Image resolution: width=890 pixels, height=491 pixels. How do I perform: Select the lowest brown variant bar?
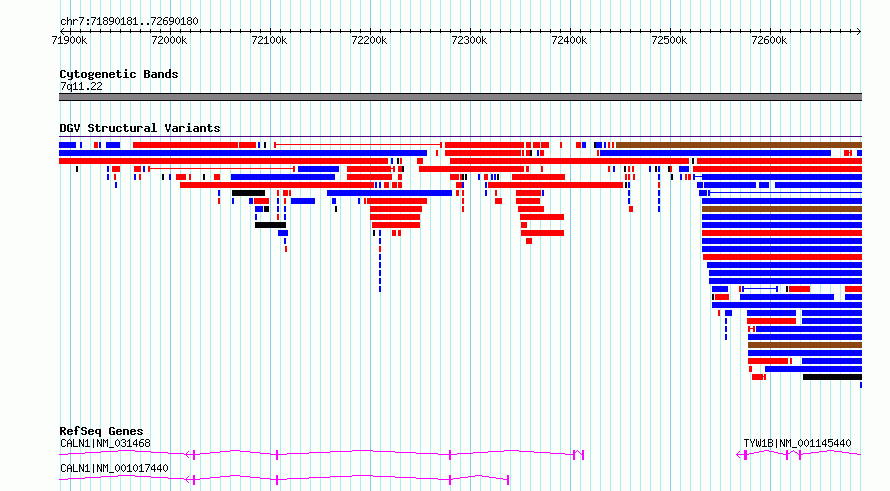click(x=805, y=345)
